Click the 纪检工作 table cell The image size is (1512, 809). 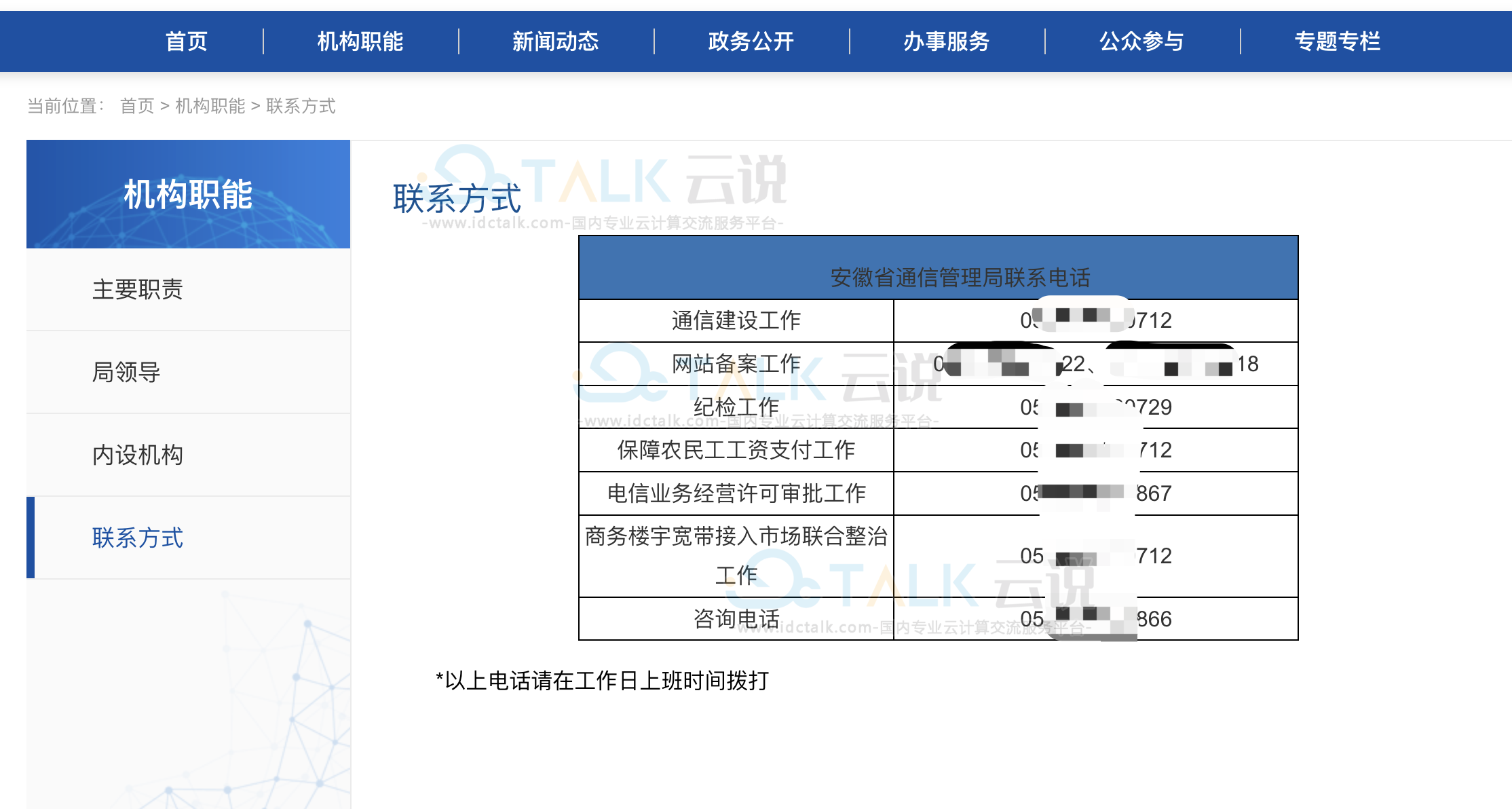(736, 407)
